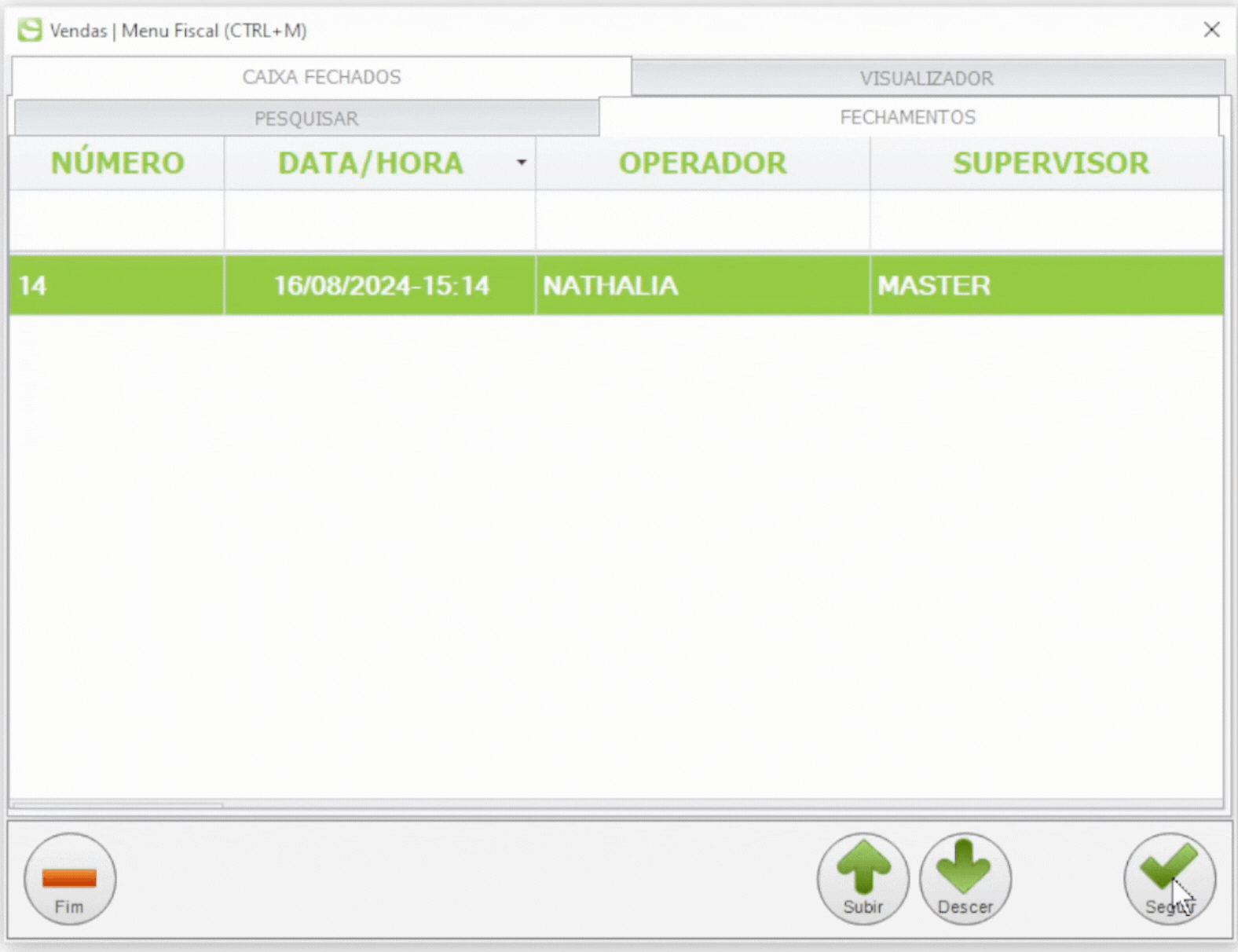Click the Vendas app logo in title bar

click(30, 30)
